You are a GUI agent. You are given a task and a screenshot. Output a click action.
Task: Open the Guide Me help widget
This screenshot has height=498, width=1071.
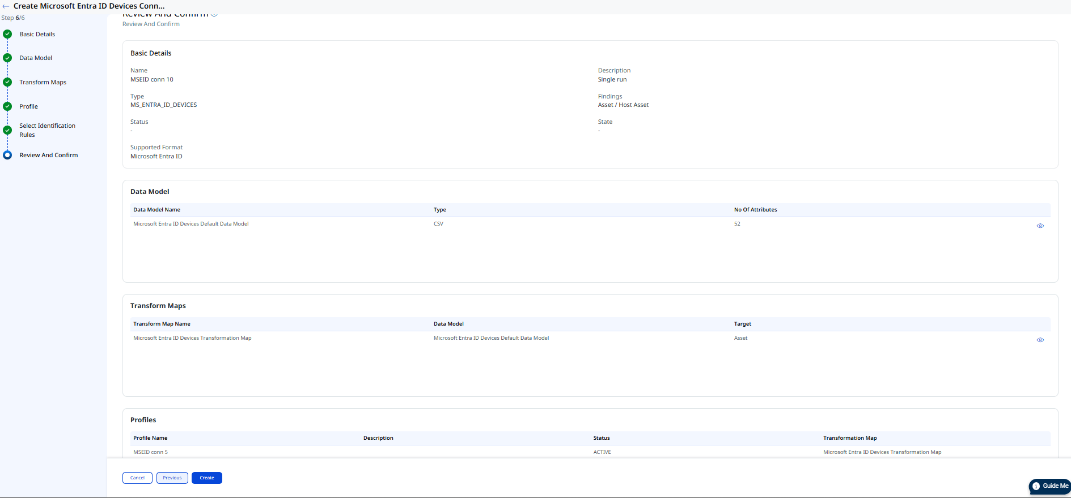(1049, 486)
